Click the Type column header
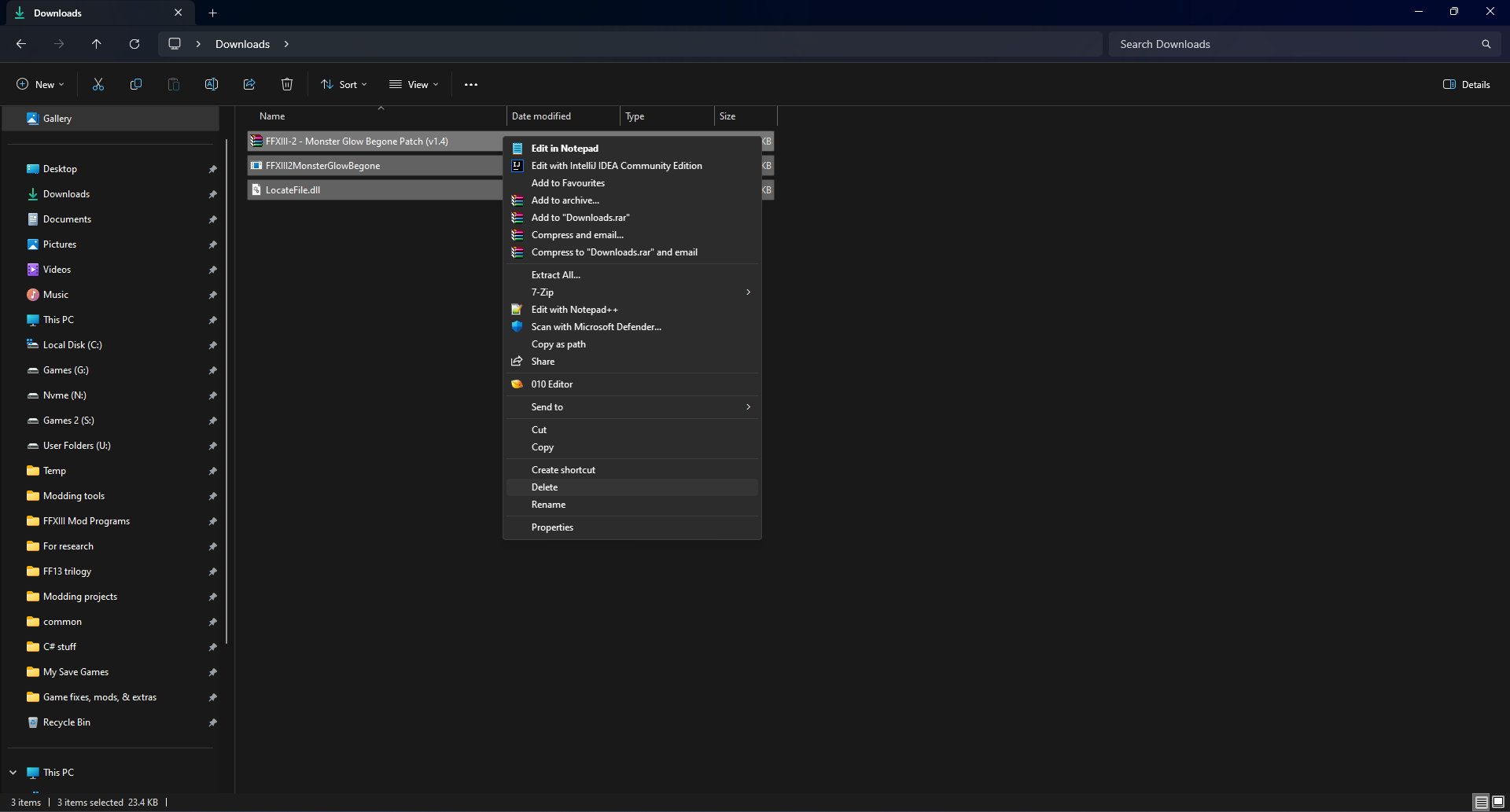This screenshot has width=1510, height=812. [x=667, y=116]
